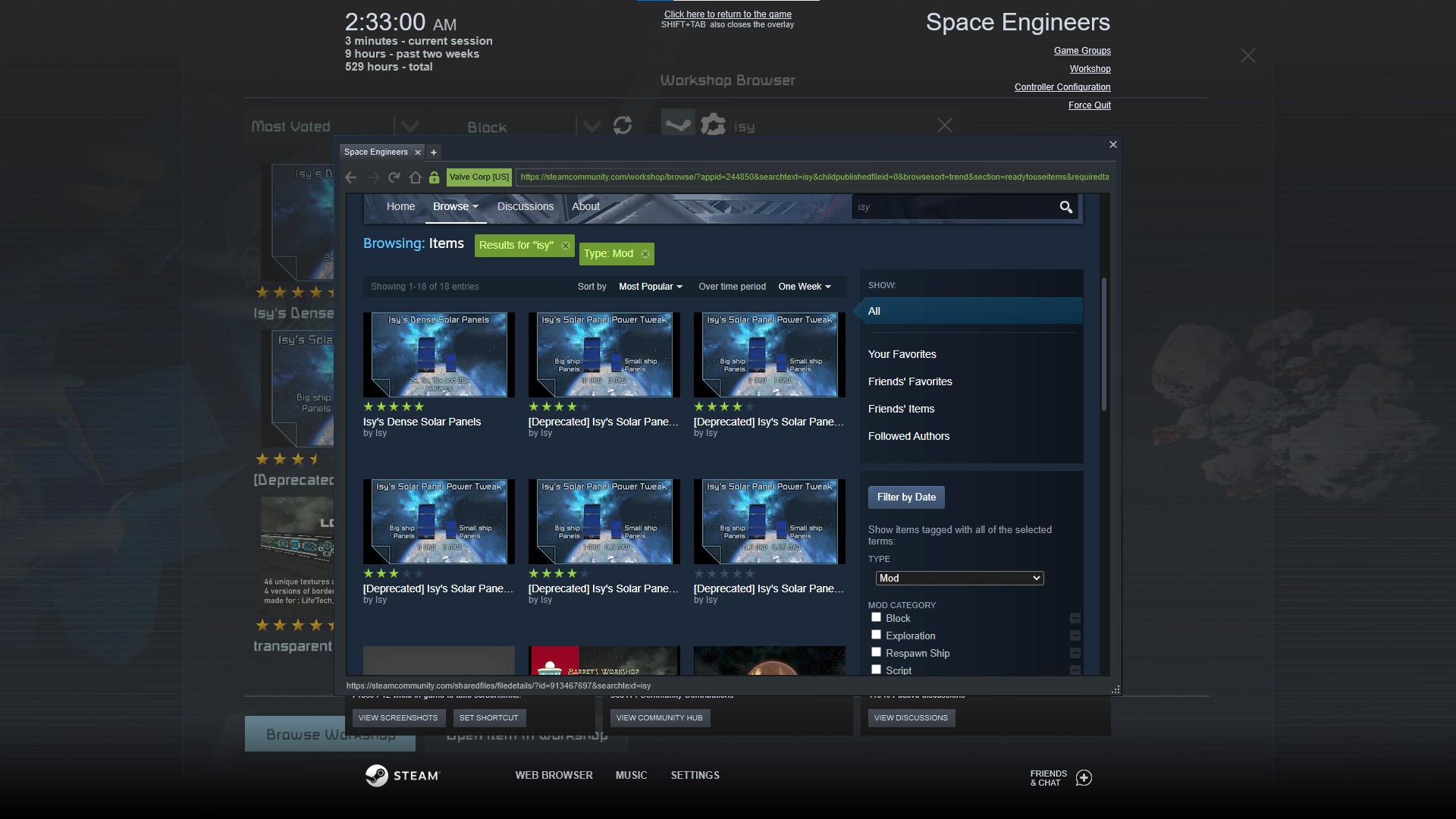This screenshot has width=1456, height=819.
Task: Open the Type dropdown set to Mod
Action: coord(959,579)
